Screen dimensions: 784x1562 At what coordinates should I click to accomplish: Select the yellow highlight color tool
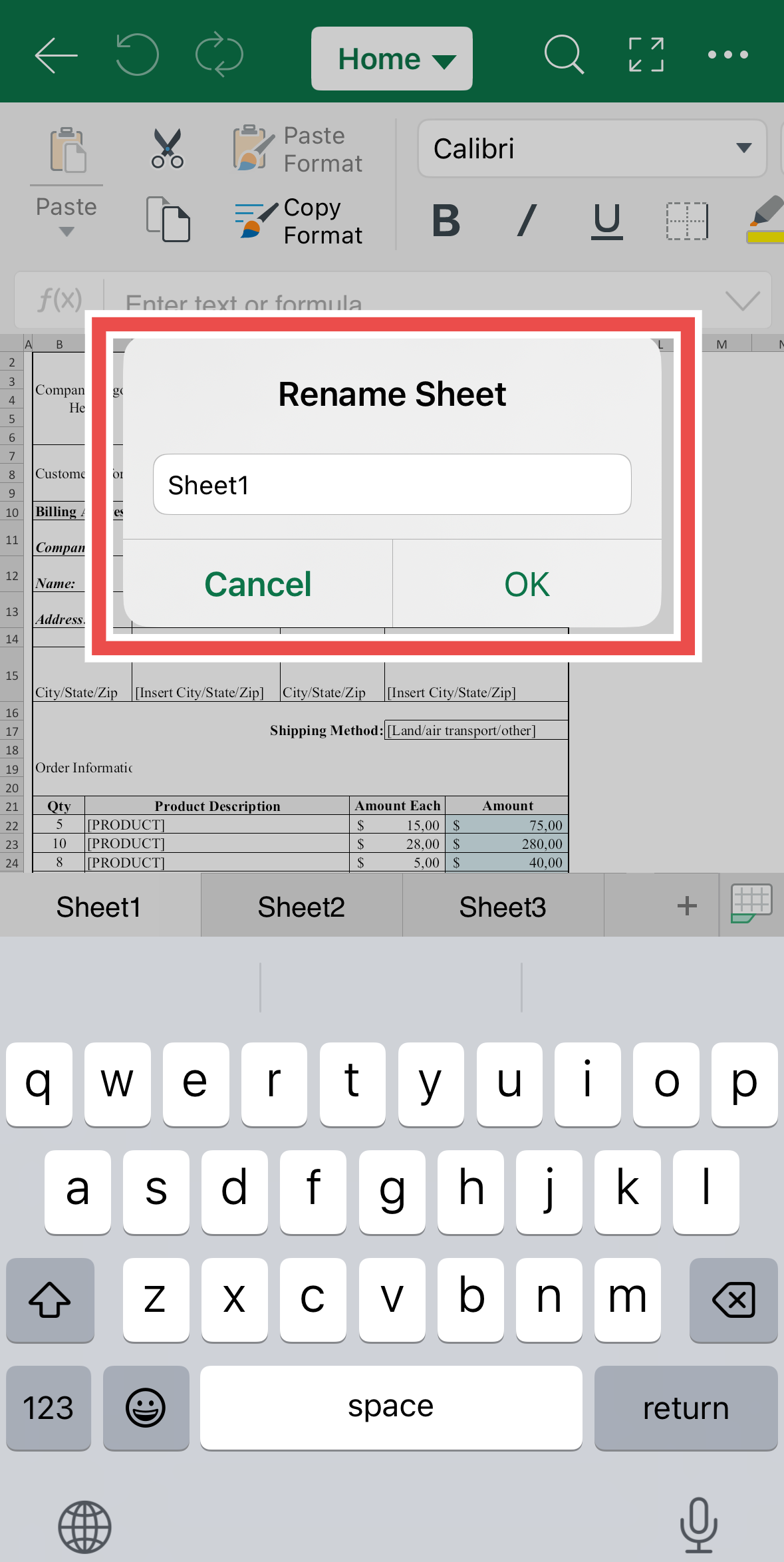766,220
